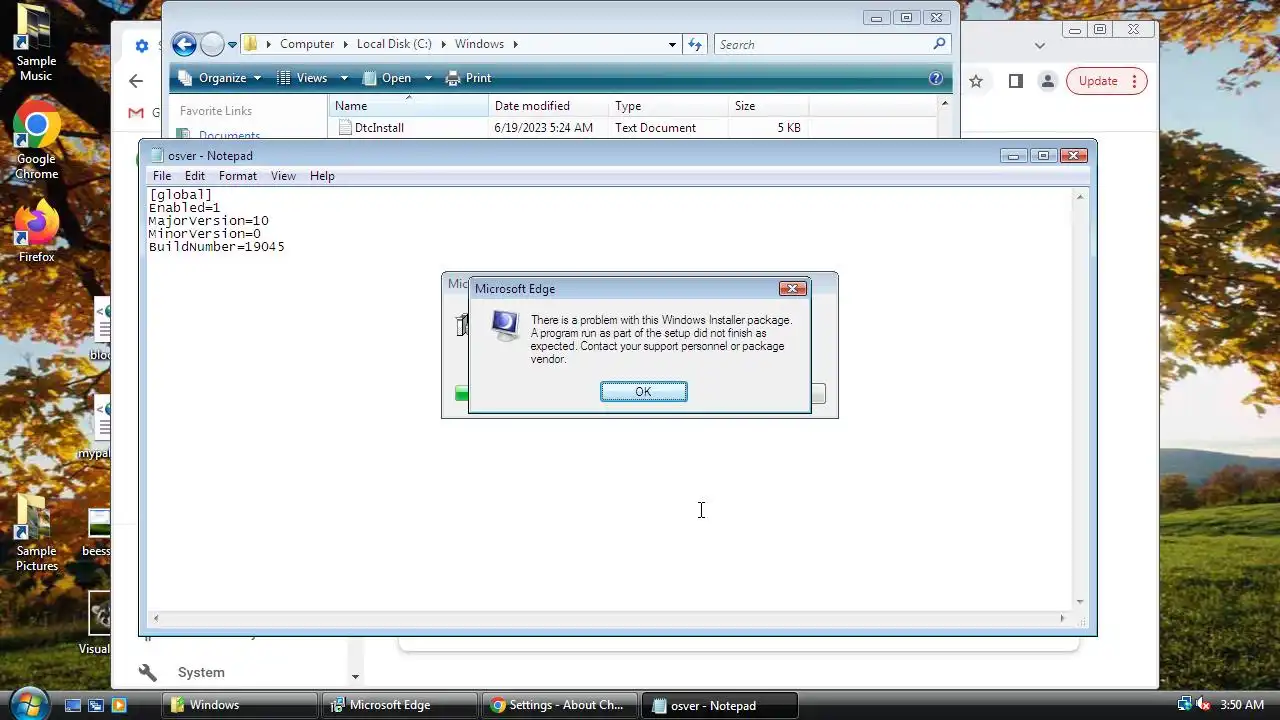
Task: Click the 3:50 AM system clock
Action: 1242,705
